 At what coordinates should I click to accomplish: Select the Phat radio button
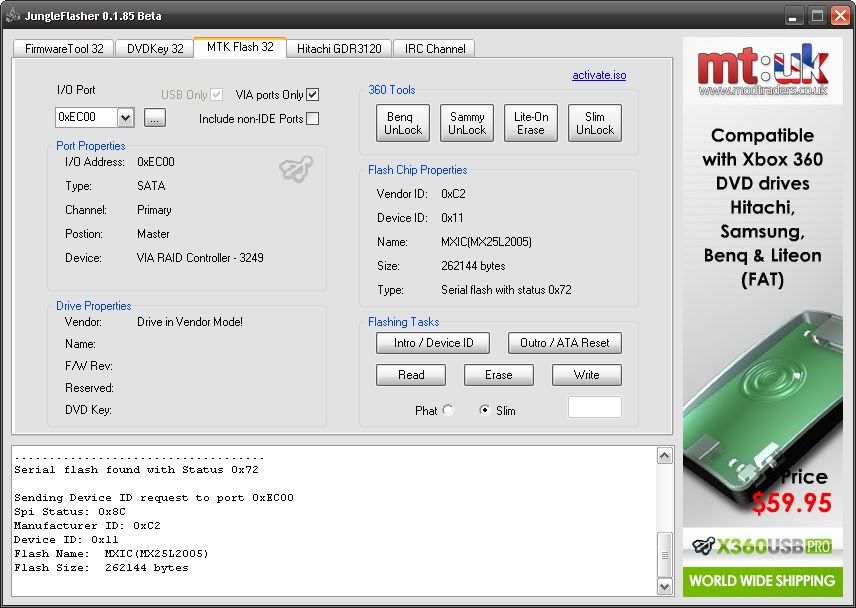448,410
